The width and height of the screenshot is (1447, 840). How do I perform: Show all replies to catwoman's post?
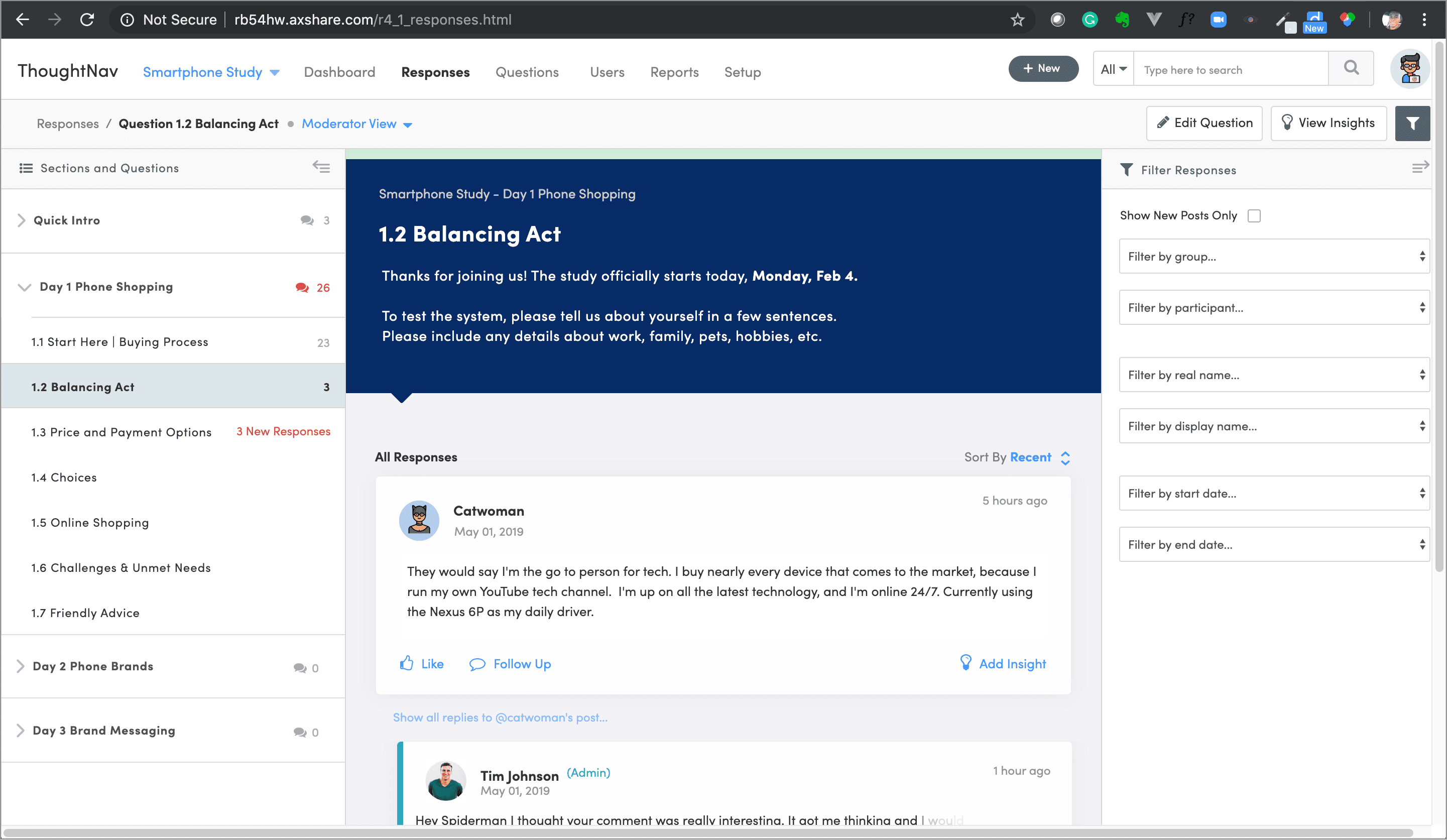500,717
